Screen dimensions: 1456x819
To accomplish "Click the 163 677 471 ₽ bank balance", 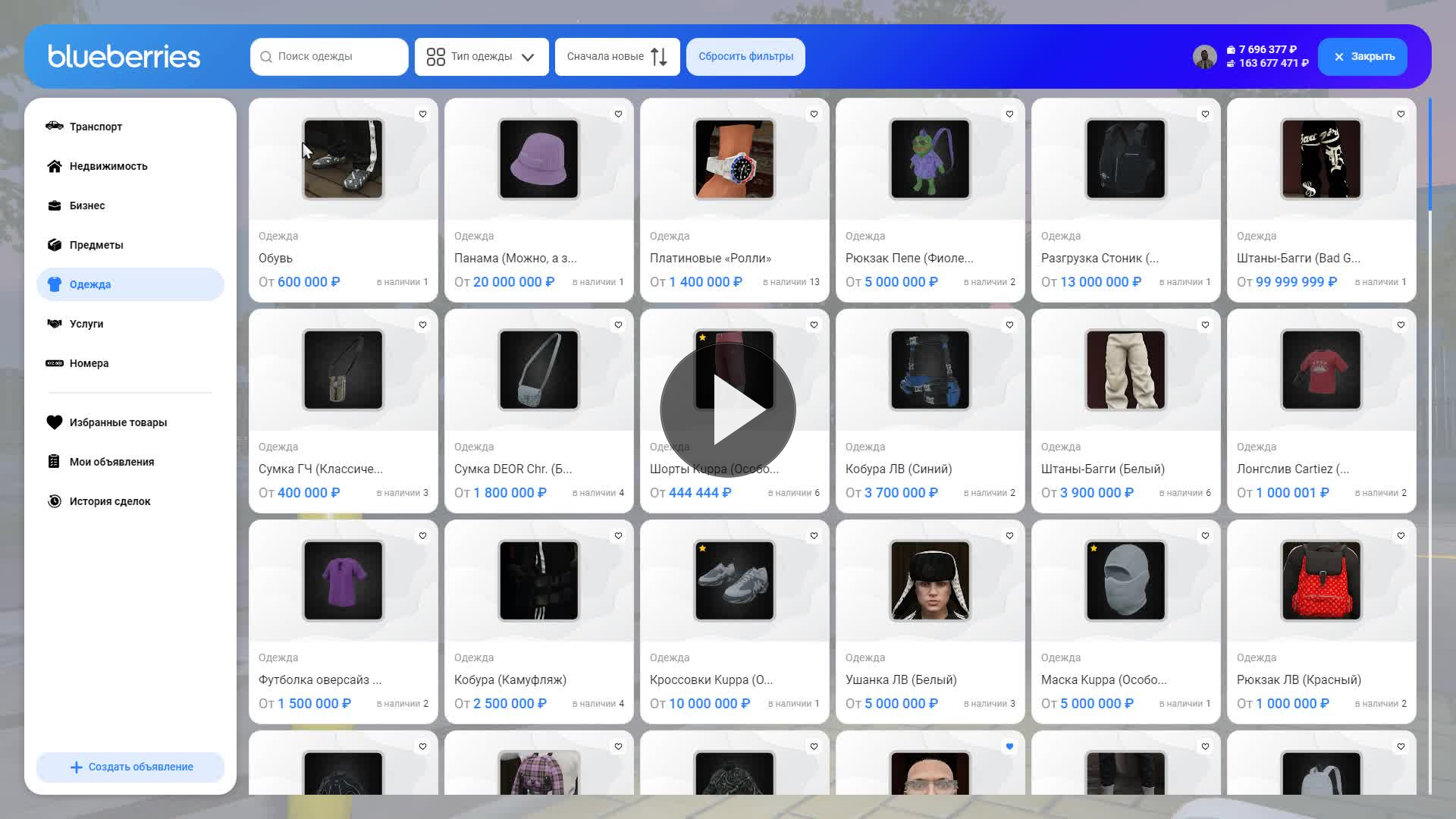I will pyautogui.click(x=1267, y=64).
